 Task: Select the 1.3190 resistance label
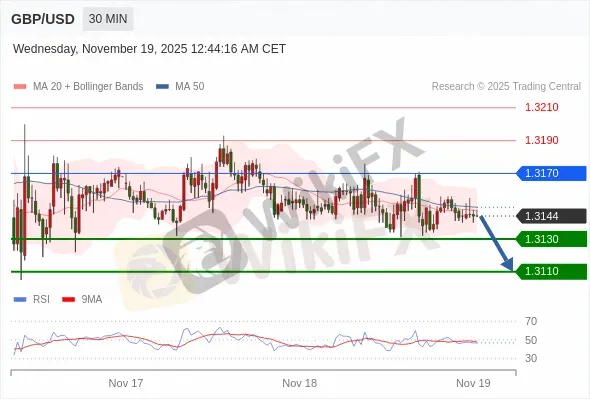pos(542,140)
